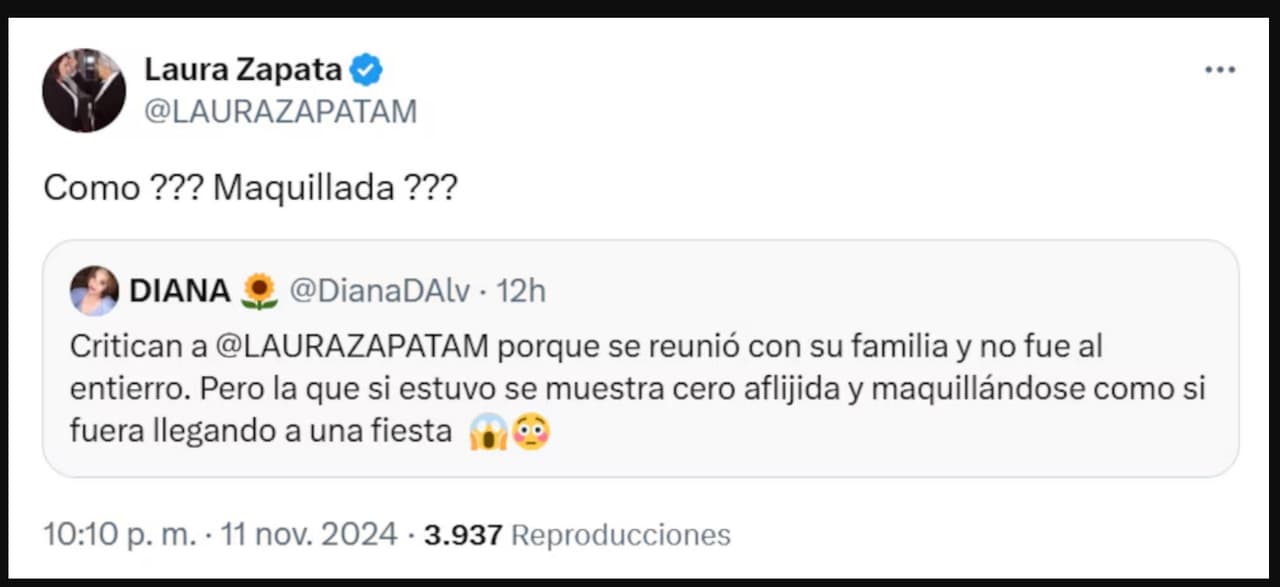Click the 10:10 p. m. post time
Image resolution: width=1280 pixels, height=587 pixels.
click(120, 535)
